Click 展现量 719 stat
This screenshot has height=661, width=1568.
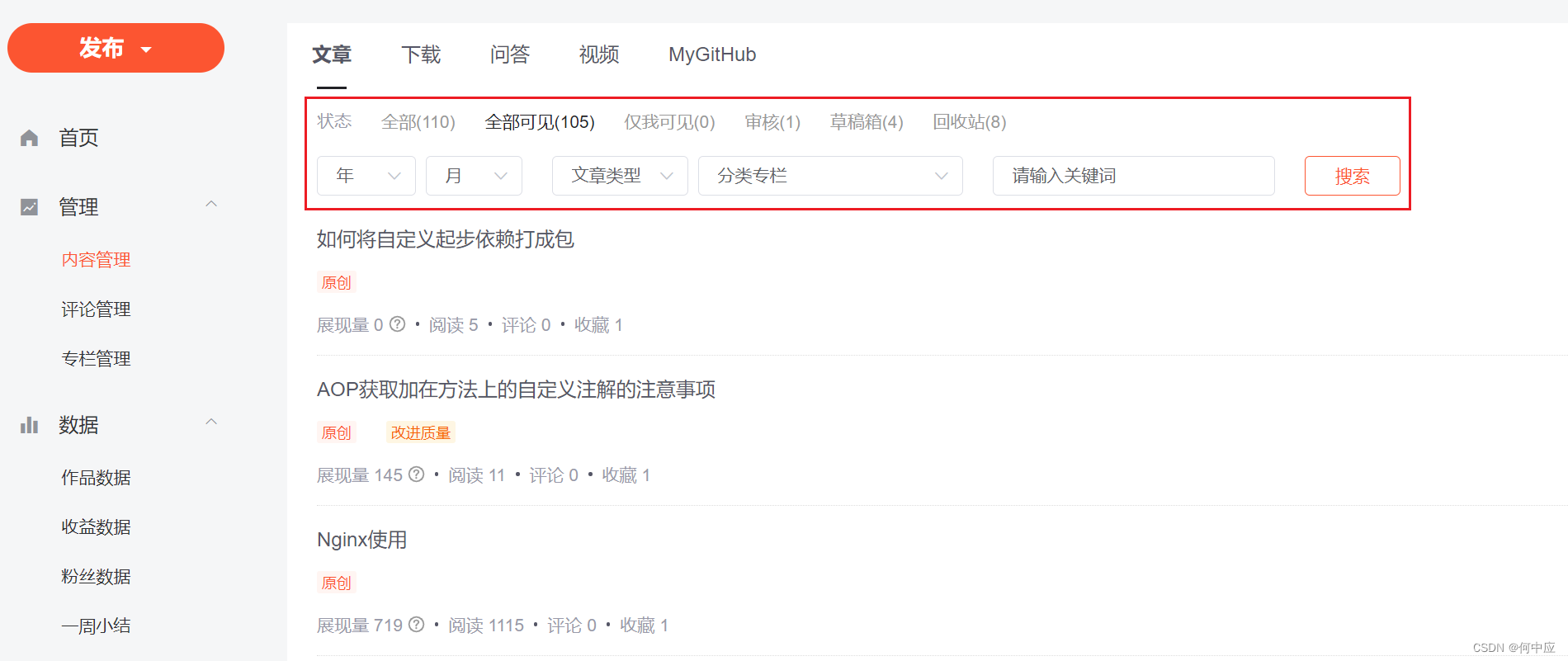pos(360,626)
